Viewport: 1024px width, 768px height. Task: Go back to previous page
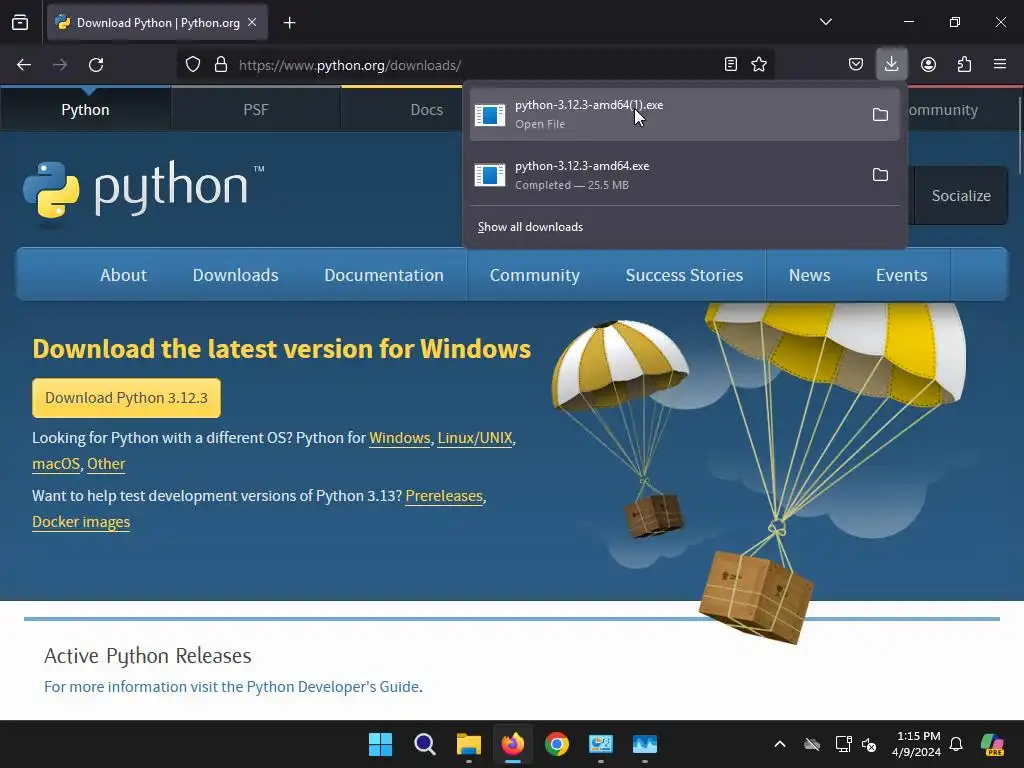click(x=24, y=65)
